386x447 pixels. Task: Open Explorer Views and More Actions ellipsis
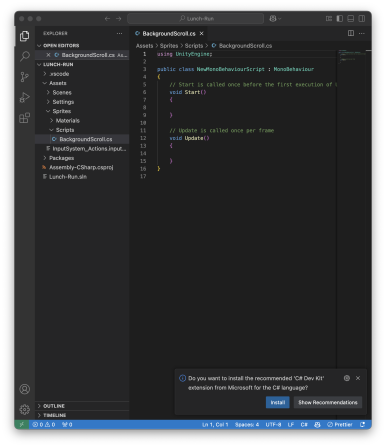coord(119,33)
